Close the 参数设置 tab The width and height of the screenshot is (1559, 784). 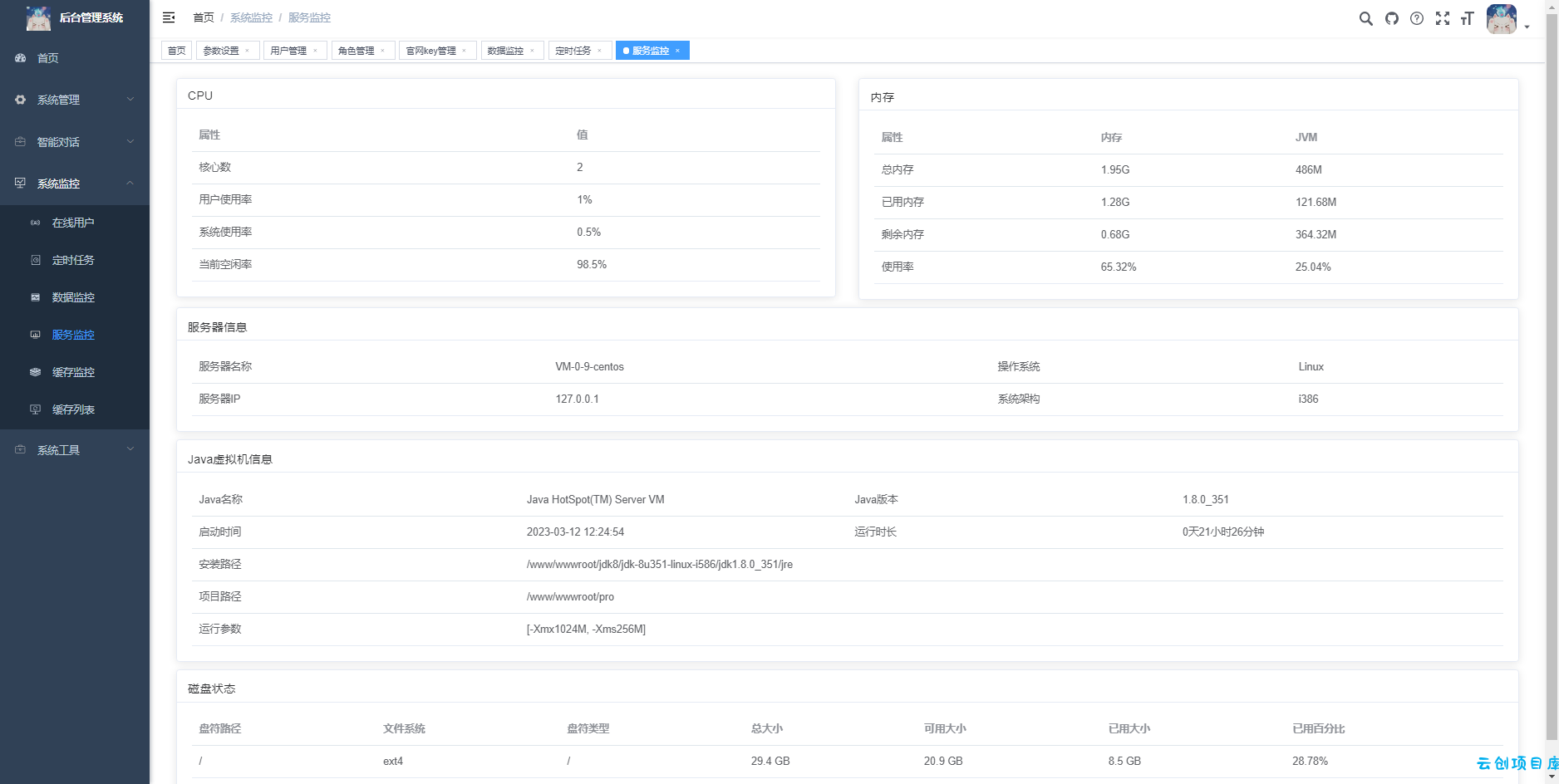(248, 51)
